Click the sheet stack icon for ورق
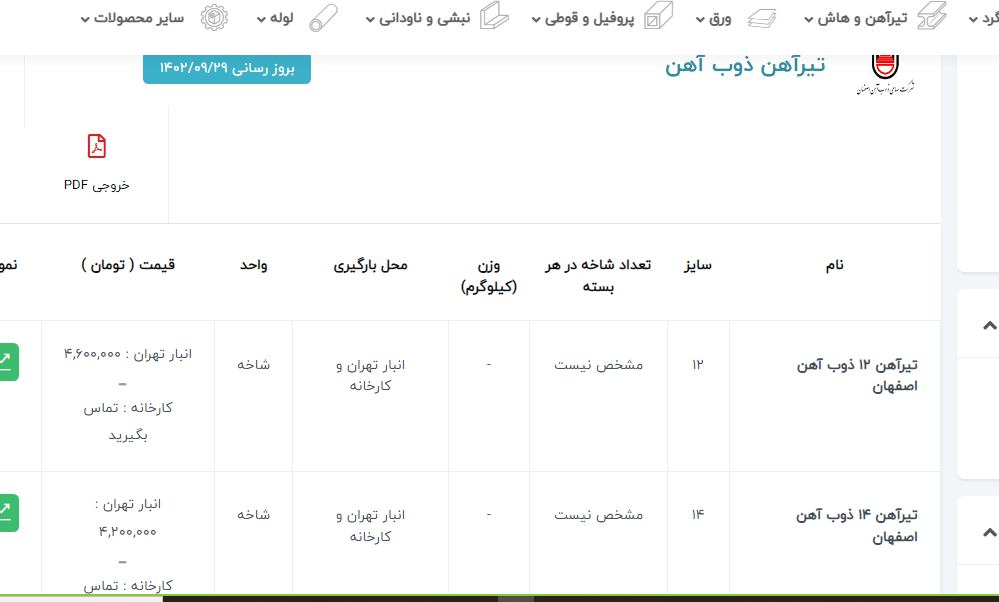Image resolution: width=999 pixels, height=602 pixels. point(761,18)
